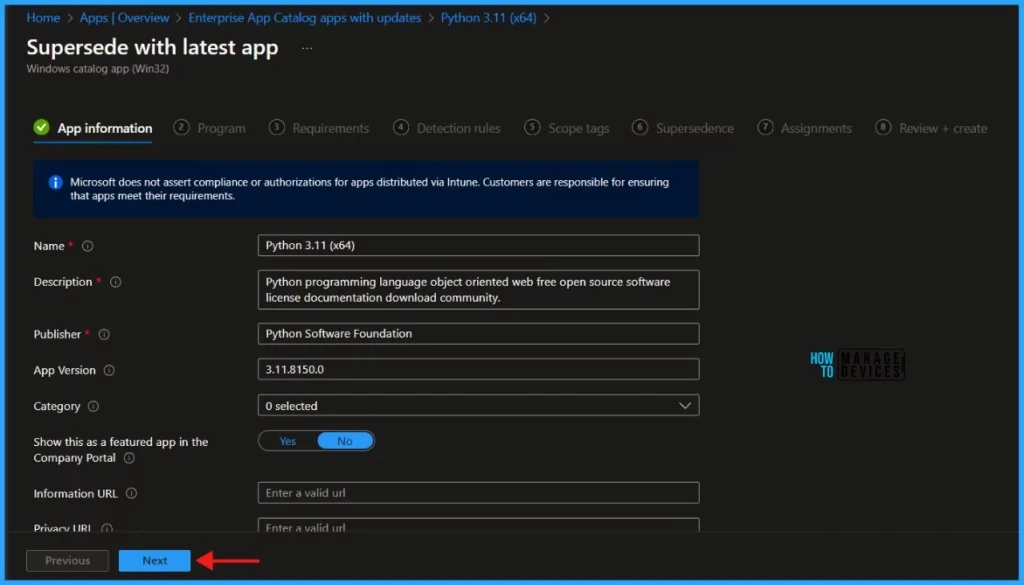
Task: Open Enterprise App Catalog apps with updates breadcrumb
Action: tap(304, 18)
